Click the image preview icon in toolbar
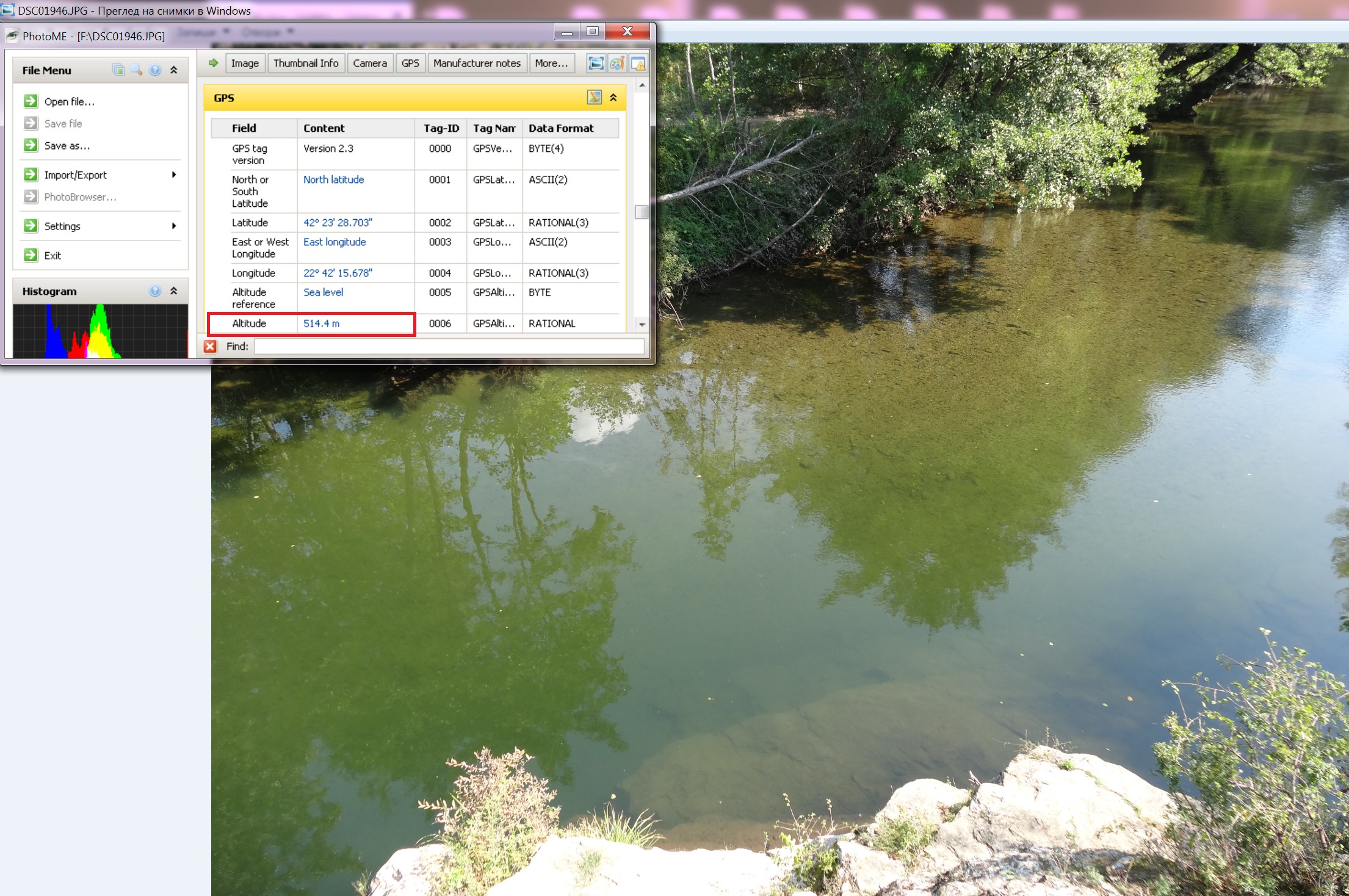Viewport: 1349px width, 896px height. pos(596,63)
